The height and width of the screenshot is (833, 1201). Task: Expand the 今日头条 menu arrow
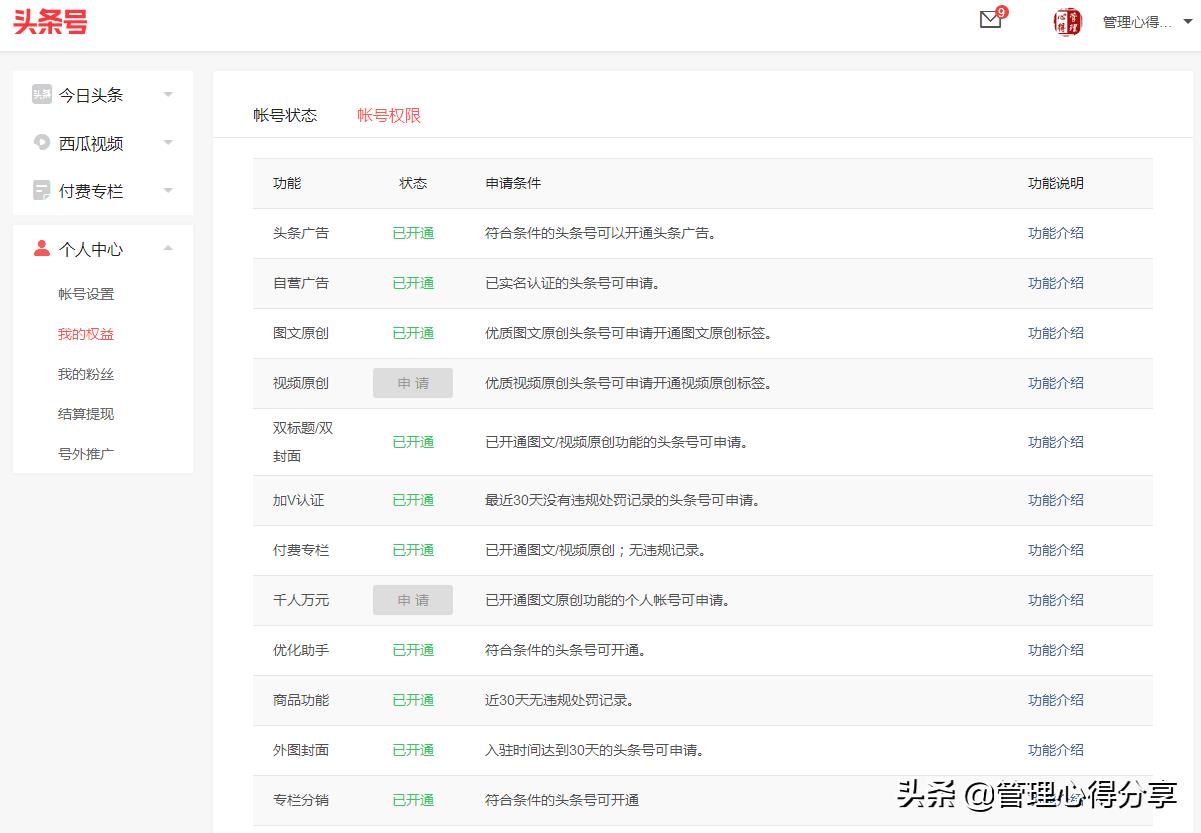point(168,95)
